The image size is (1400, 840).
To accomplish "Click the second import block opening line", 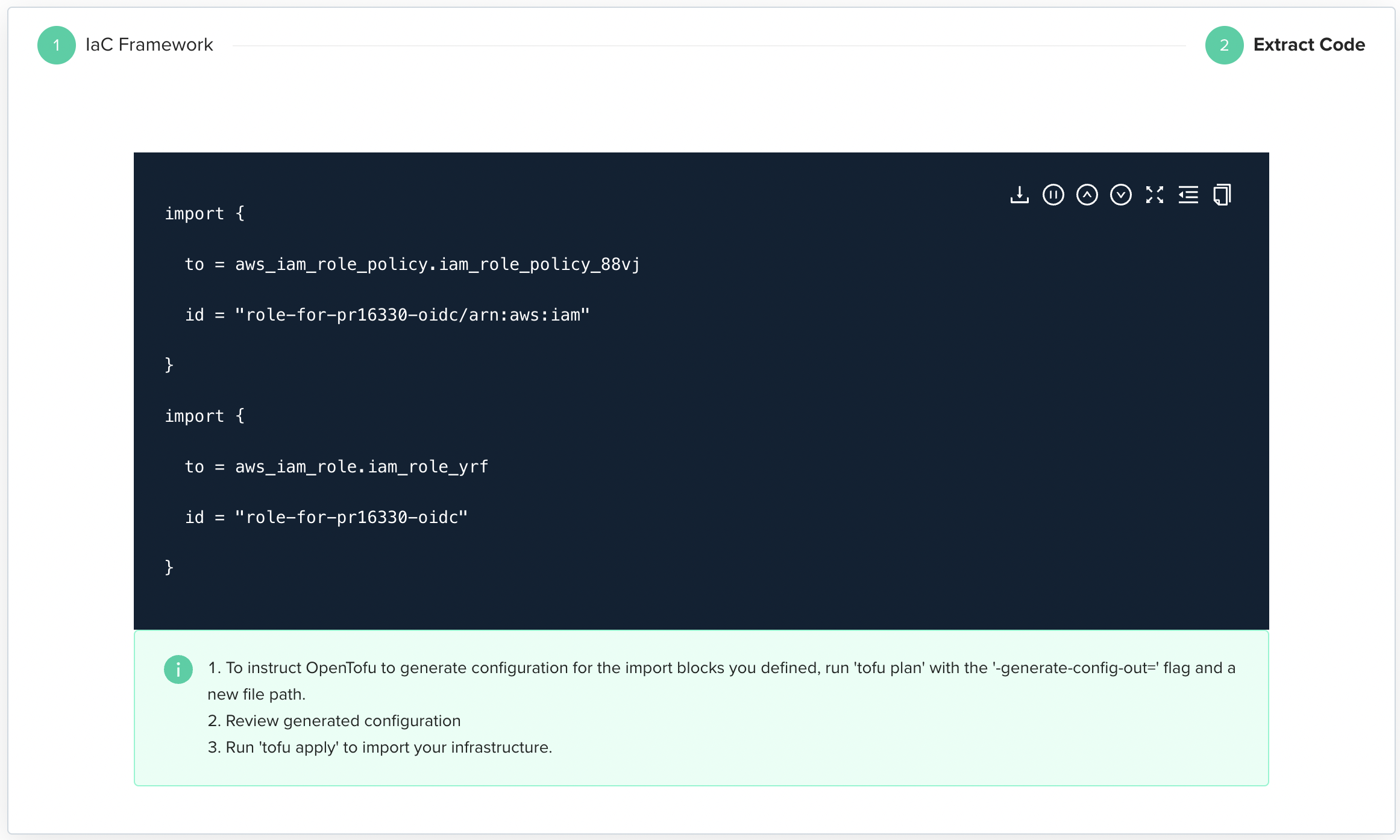I will tap(204, 416).
